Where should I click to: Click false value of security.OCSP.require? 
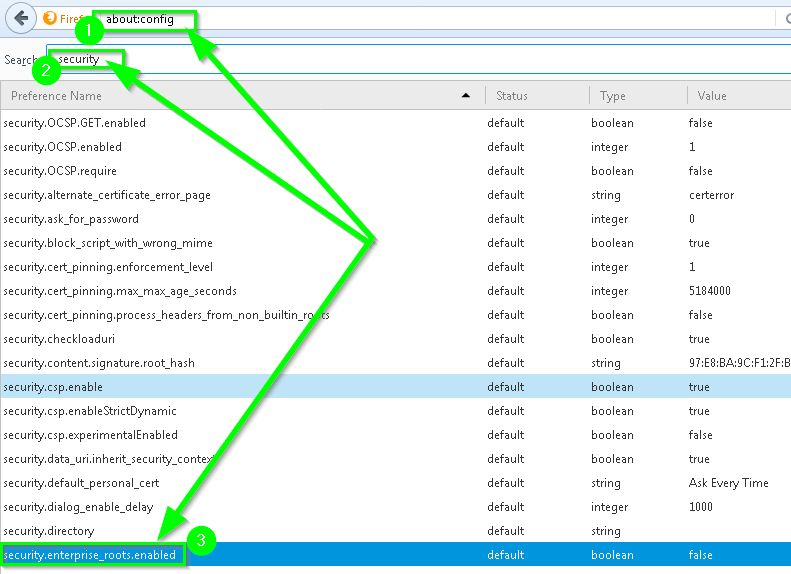(700, 171)
